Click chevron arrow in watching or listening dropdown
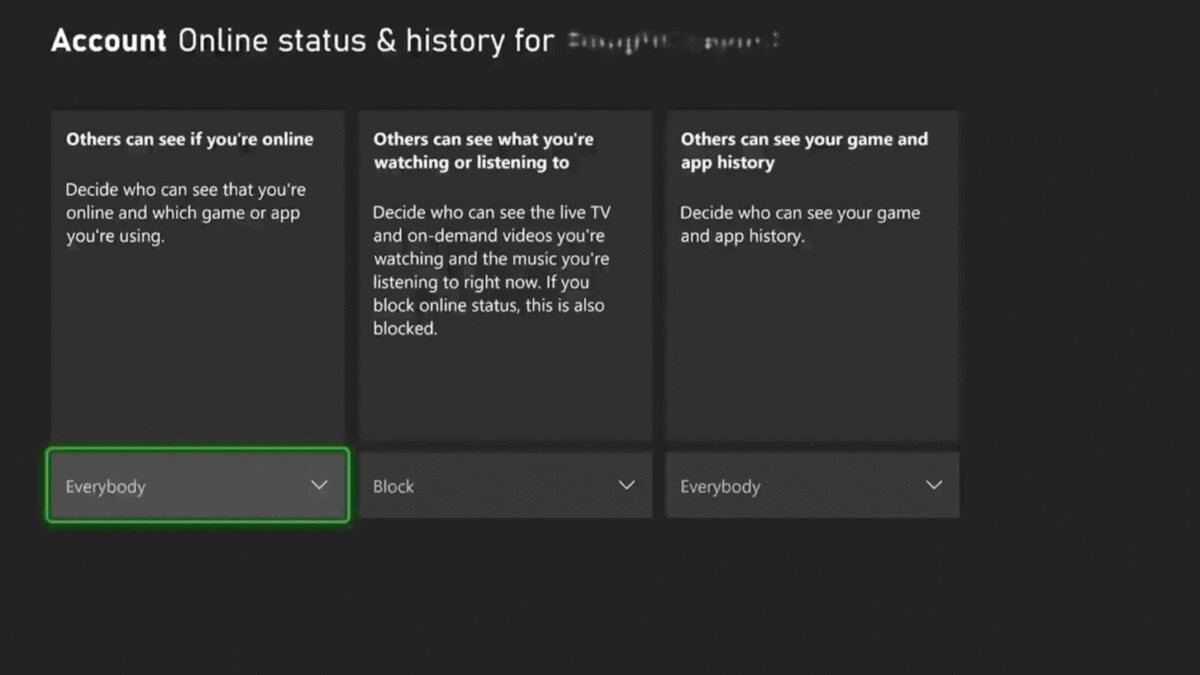Viewport: 1200px width, 675px height. [627, 485]
